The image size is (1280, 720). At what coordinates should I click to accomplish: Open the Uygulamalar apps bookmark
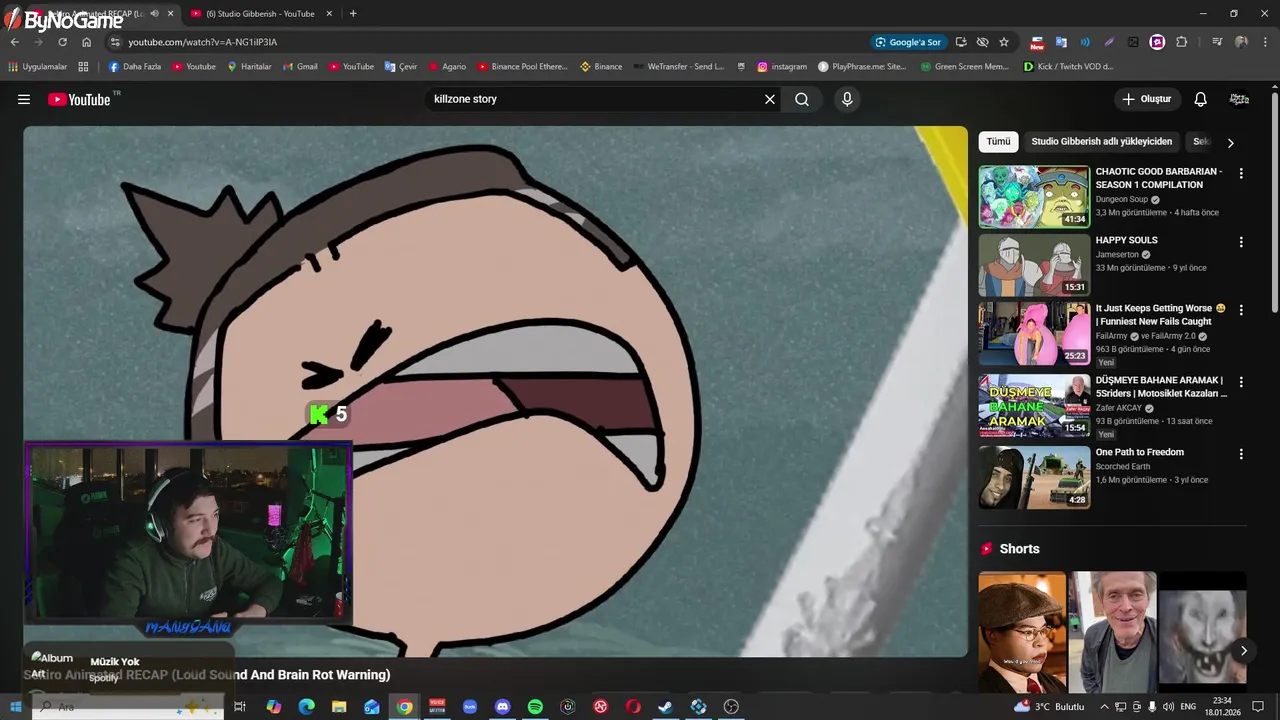[x=38, y=67]
